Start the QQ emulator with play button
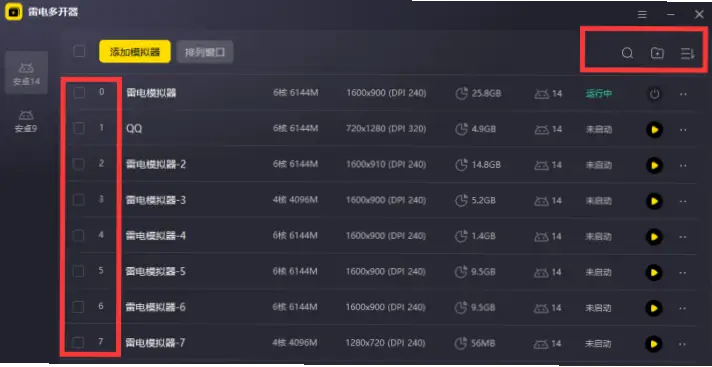712x367 pixels. click(654, 130)
